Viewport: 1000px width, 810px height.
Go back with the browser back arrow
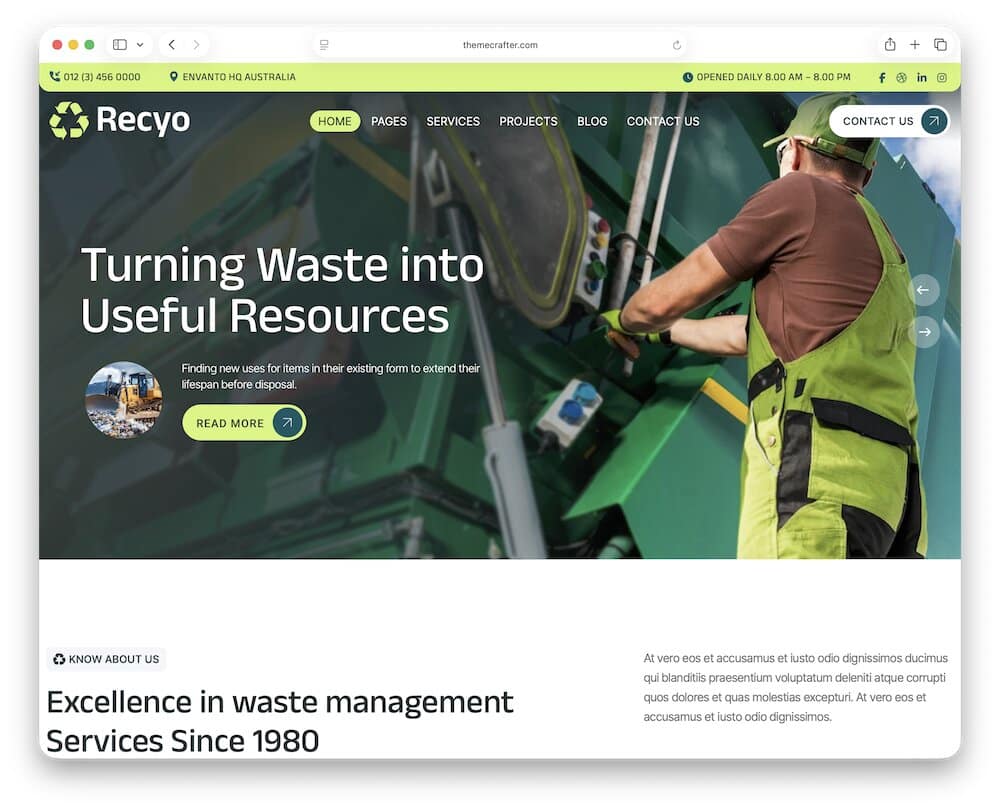172,45
